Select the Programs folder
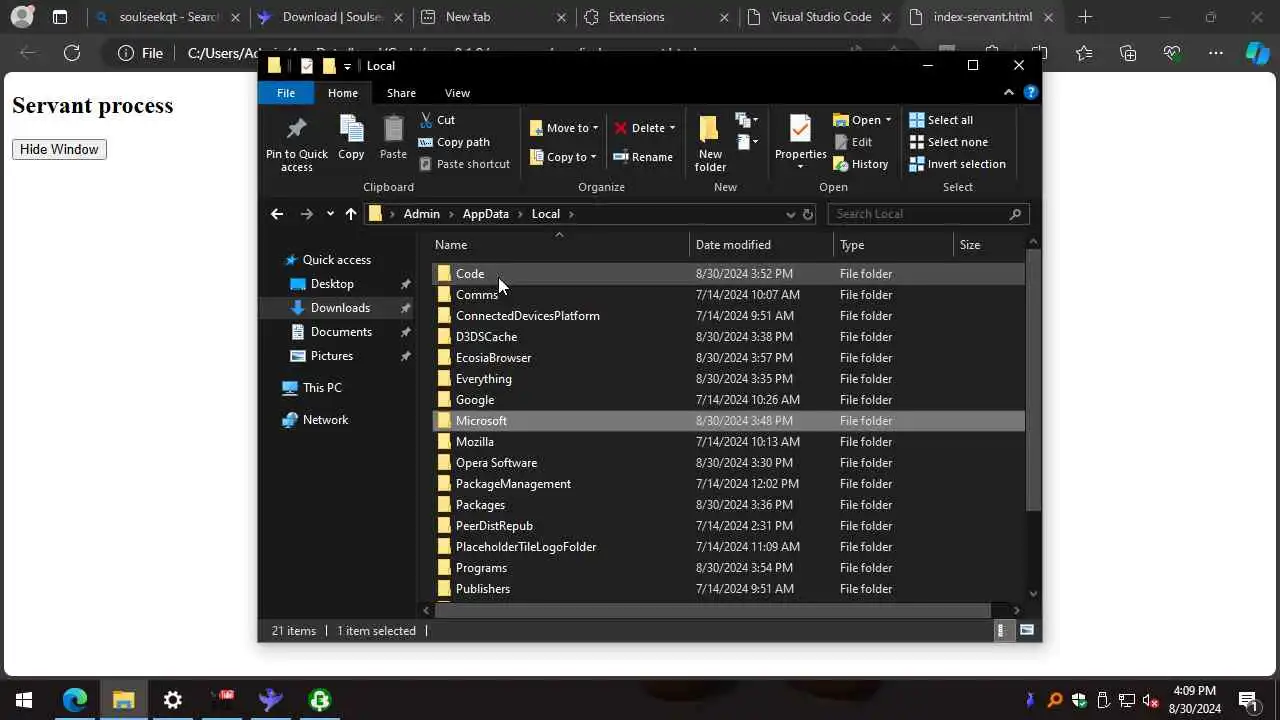 click(728, 568)
